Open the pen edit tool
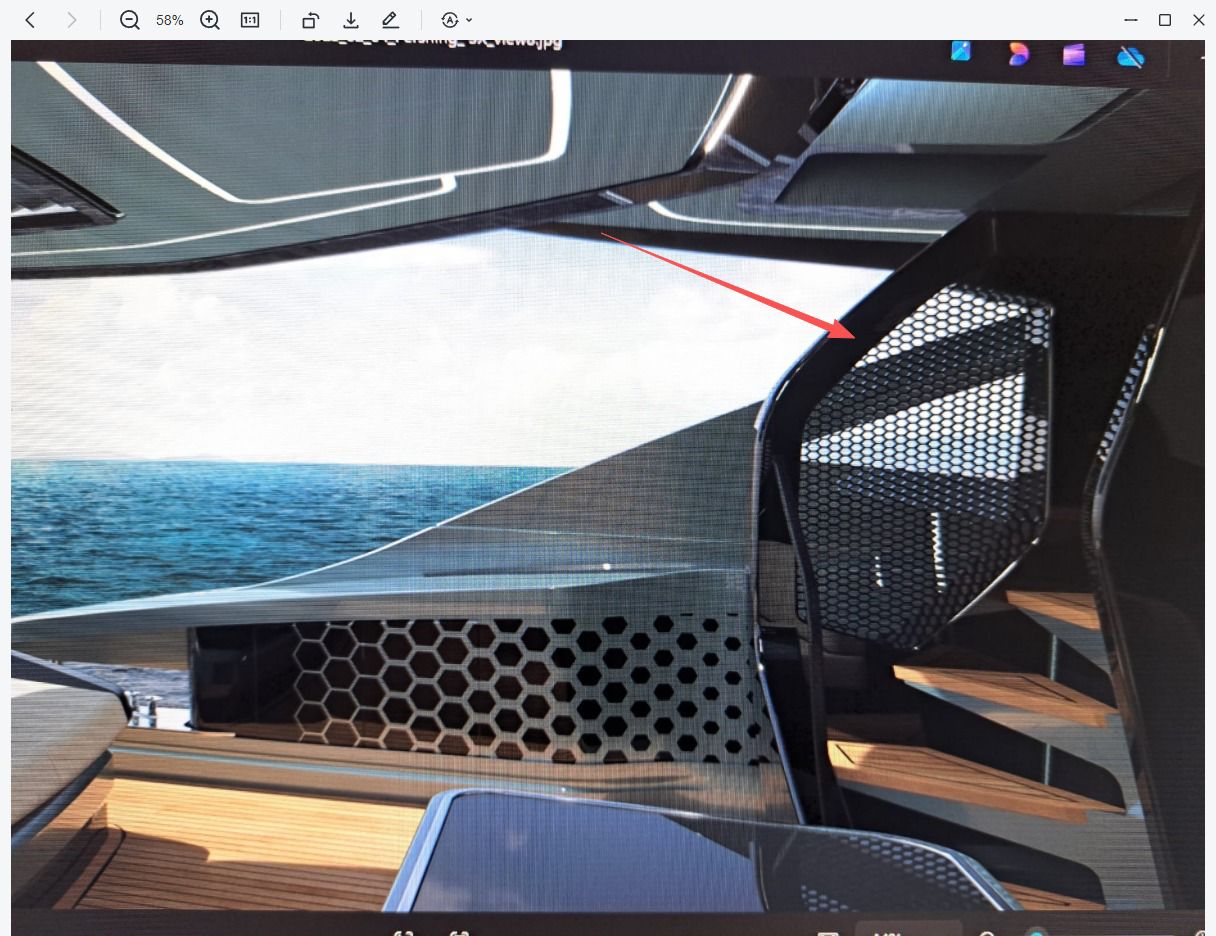The width and height of the screenshot is (1216, 936). (390, 20)
